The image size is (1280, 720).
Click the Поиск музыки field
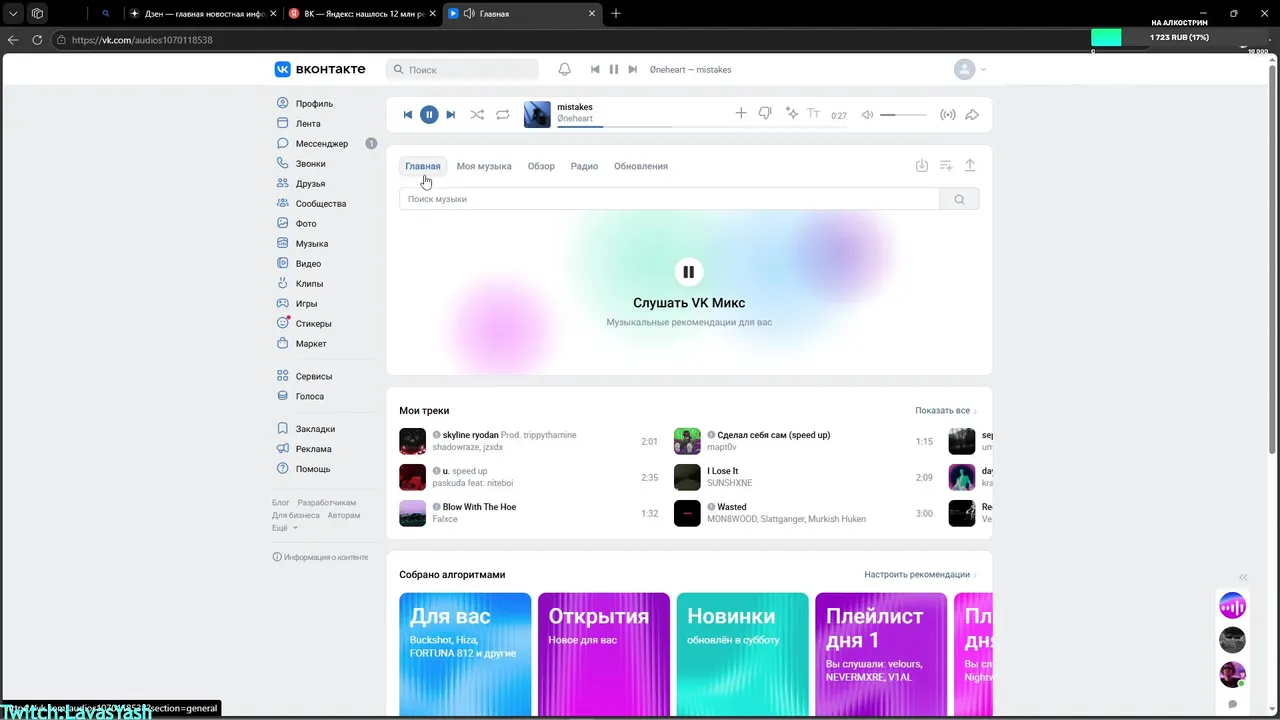(x=669, y=199)
